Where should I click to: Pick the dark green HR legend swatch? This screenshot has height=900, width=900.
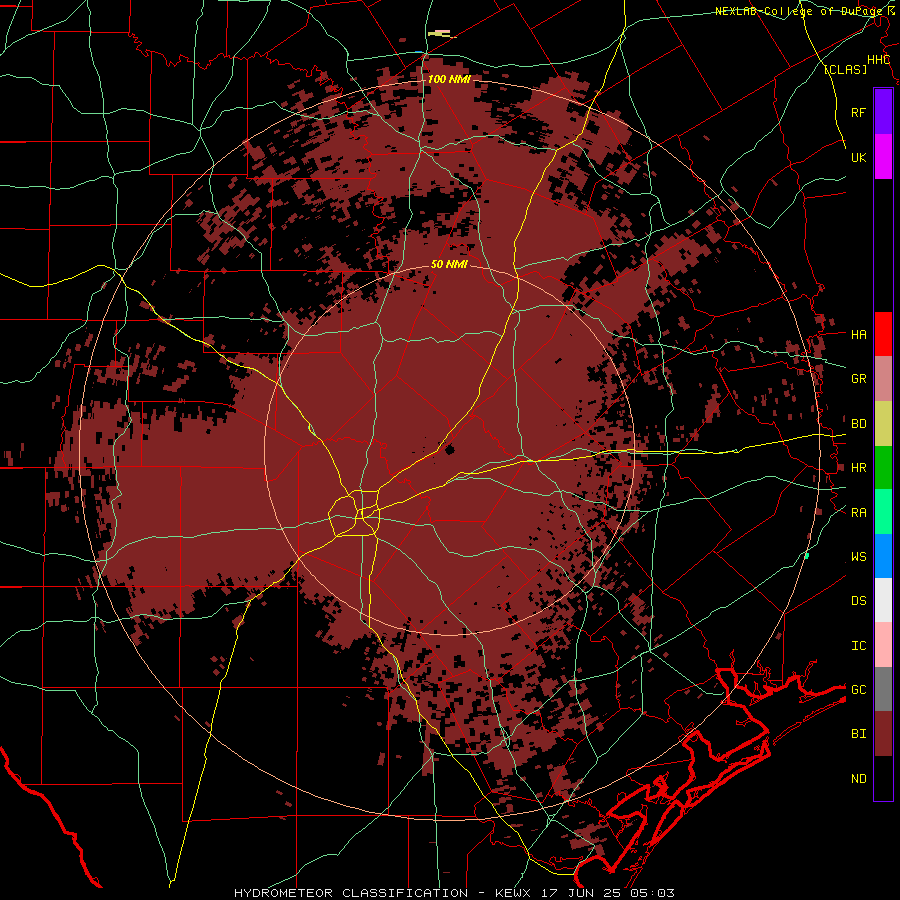[883, 468]
